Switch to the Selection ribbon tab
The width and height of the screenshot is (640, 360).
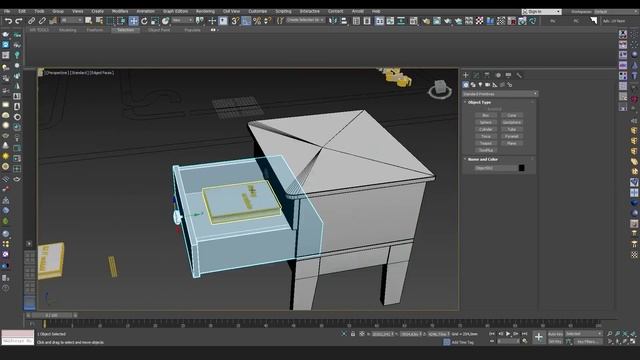[x=126, y=30]
